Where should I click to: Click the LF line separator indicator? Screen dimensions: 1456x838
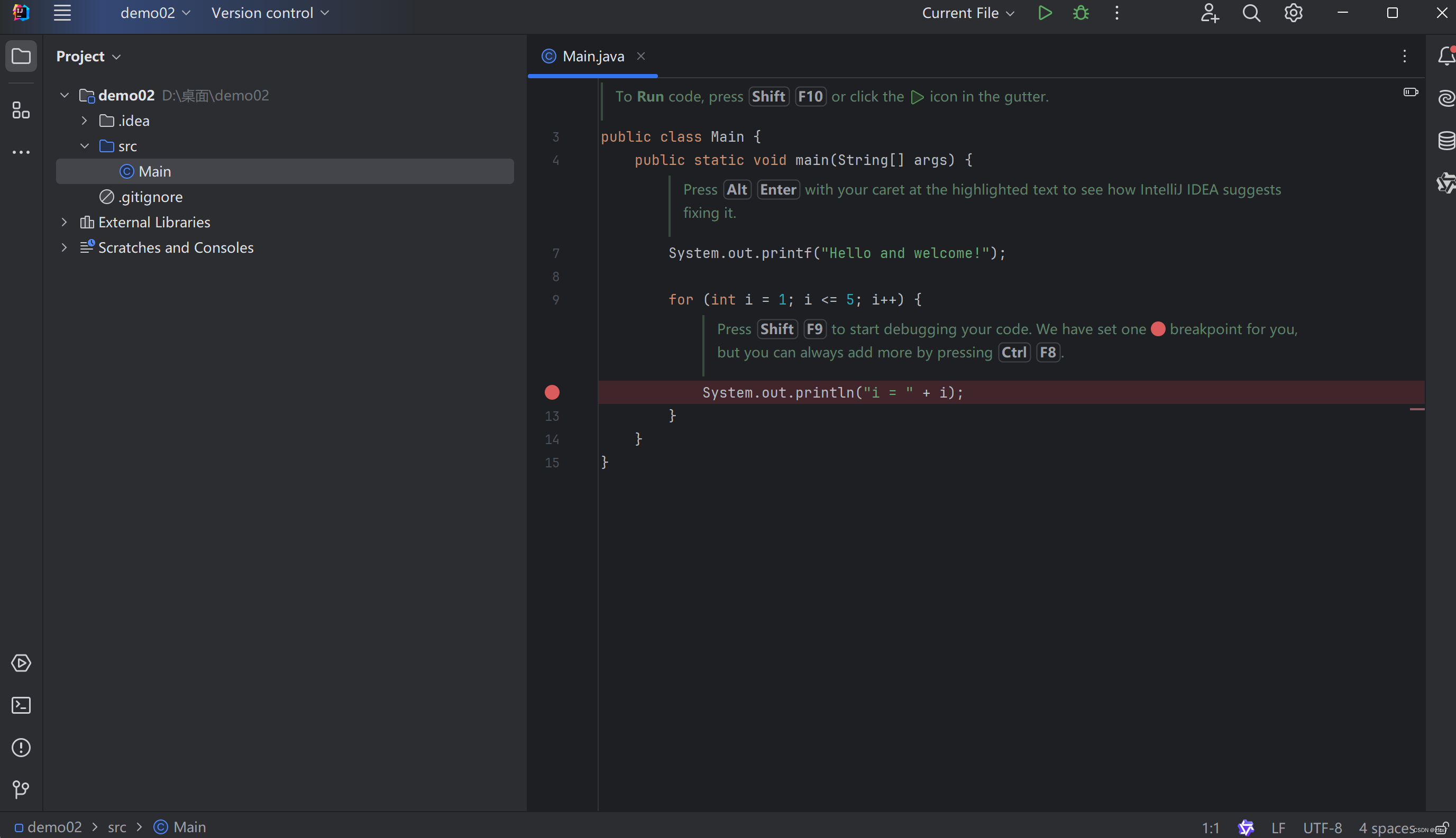click(1278, 827)
